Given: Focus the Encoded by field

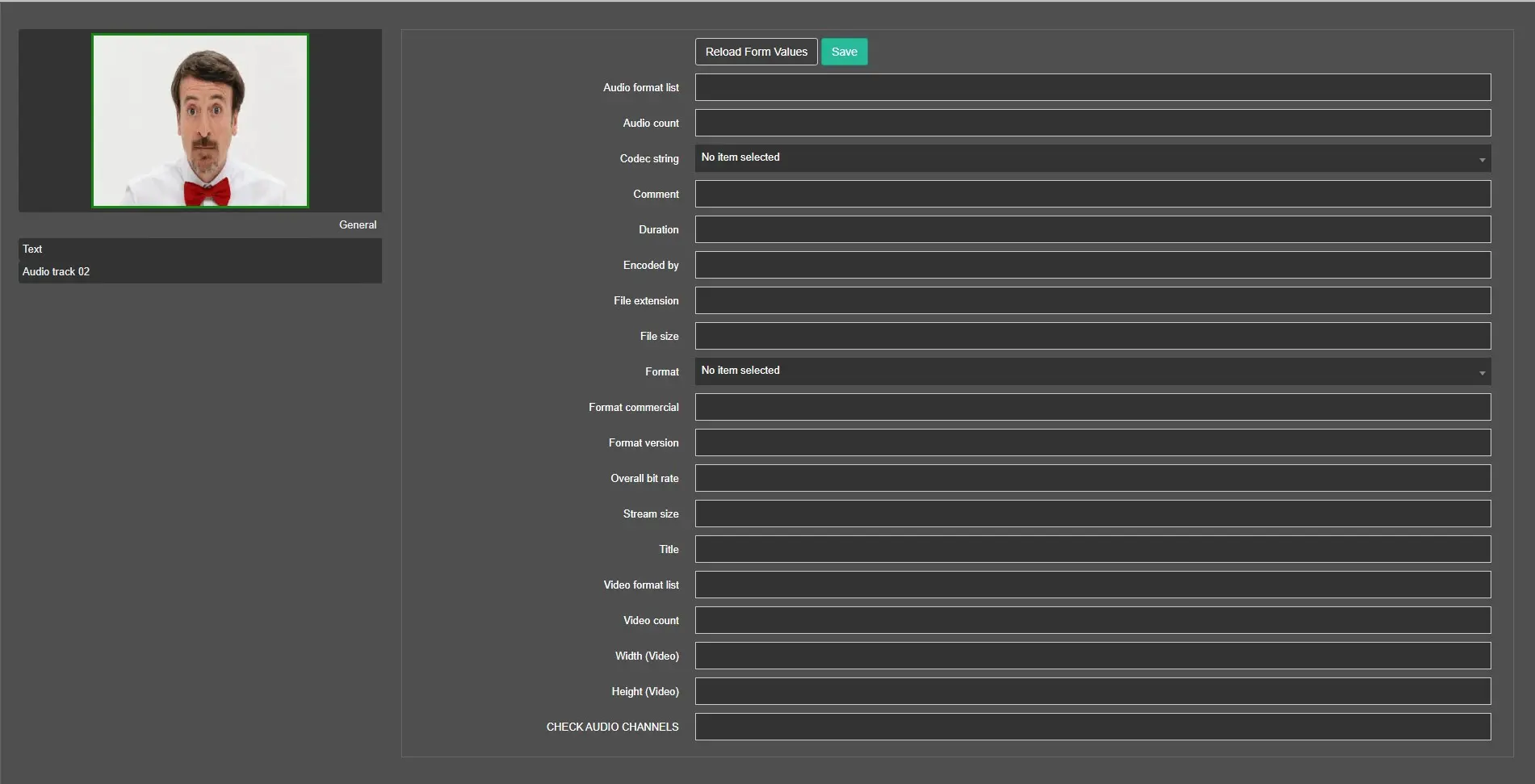Looking at the screenshot, I should click(1092, 265).
